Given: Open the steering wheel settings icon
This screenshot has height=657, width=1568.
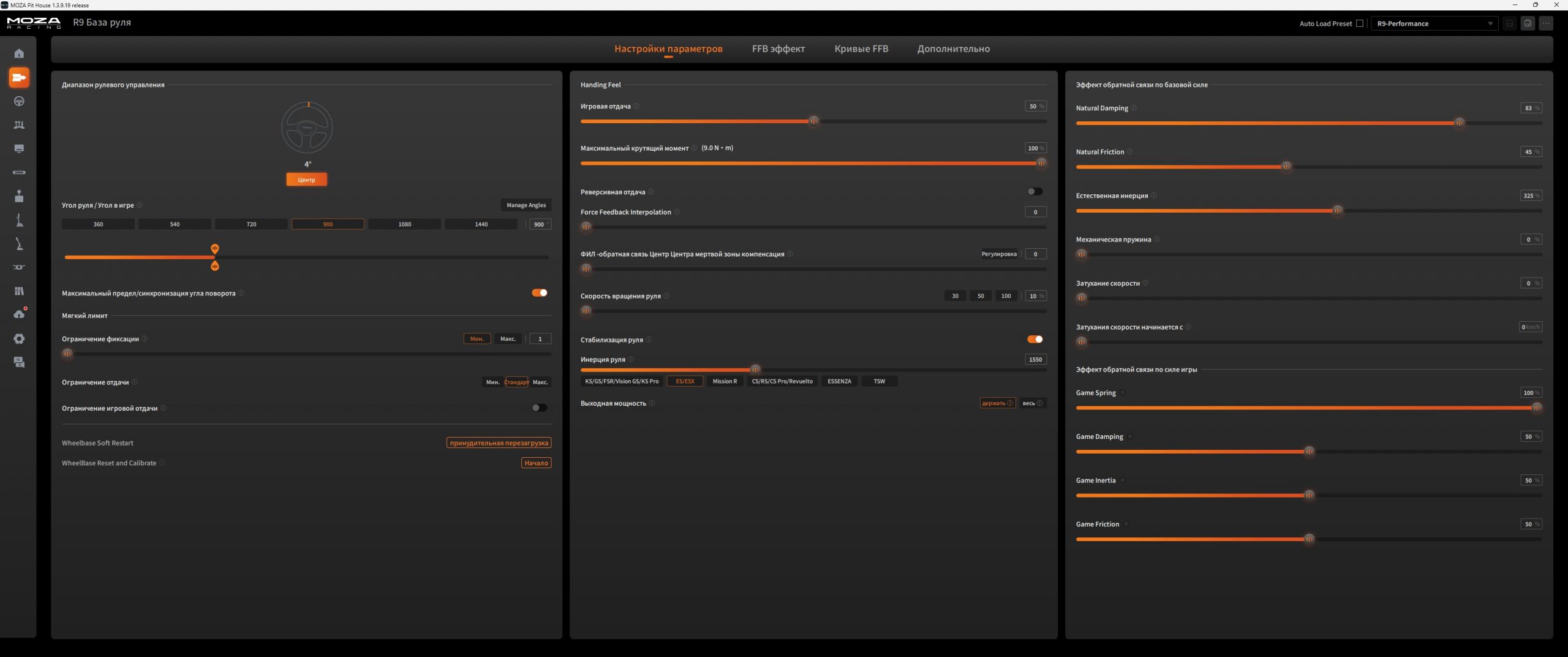Looking at the screenshot, I should [19, 101].
